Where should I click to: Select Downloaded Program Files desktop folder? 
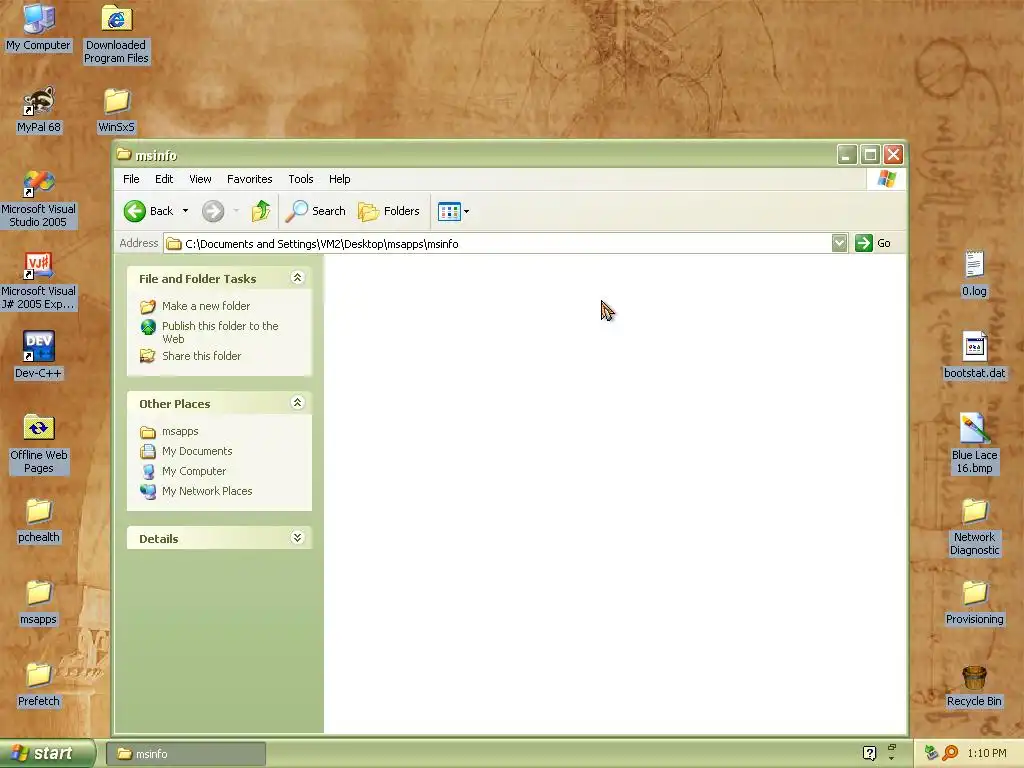point(116,34)
